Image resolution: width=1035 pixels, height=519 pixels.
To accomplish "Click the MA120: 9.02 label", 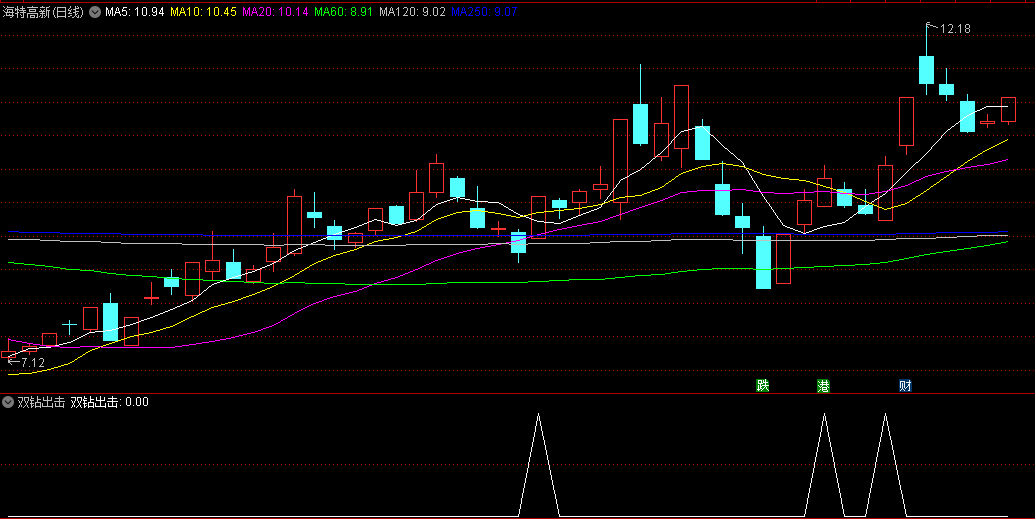I will pos(412,12).
